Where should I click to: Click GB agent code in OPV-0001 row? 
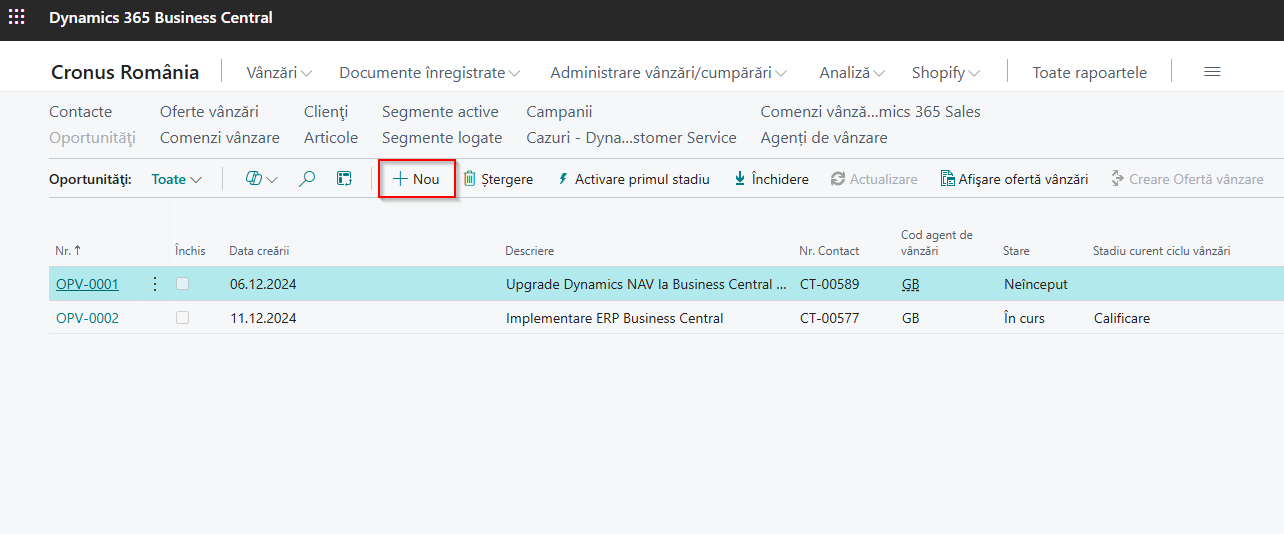point(910,284)
